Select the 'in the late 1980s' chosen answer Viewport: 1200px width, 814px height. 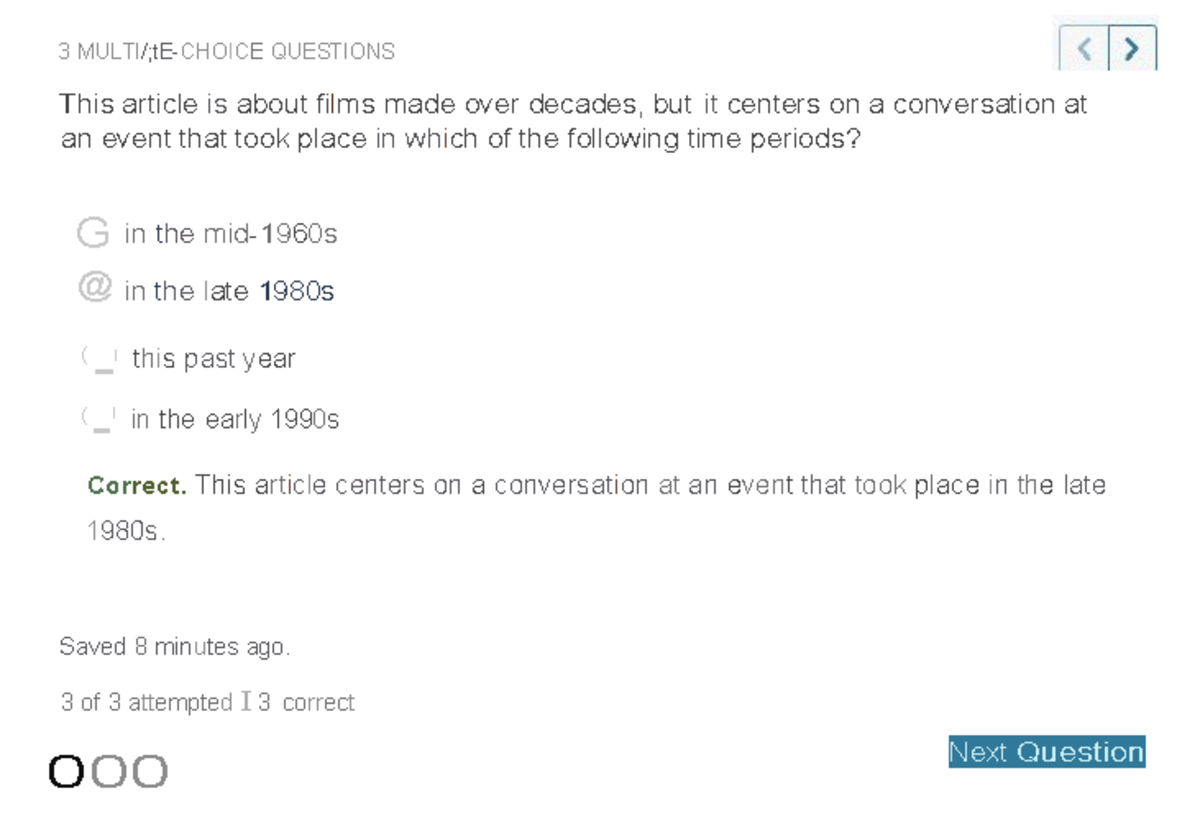[x=228, y=290]
